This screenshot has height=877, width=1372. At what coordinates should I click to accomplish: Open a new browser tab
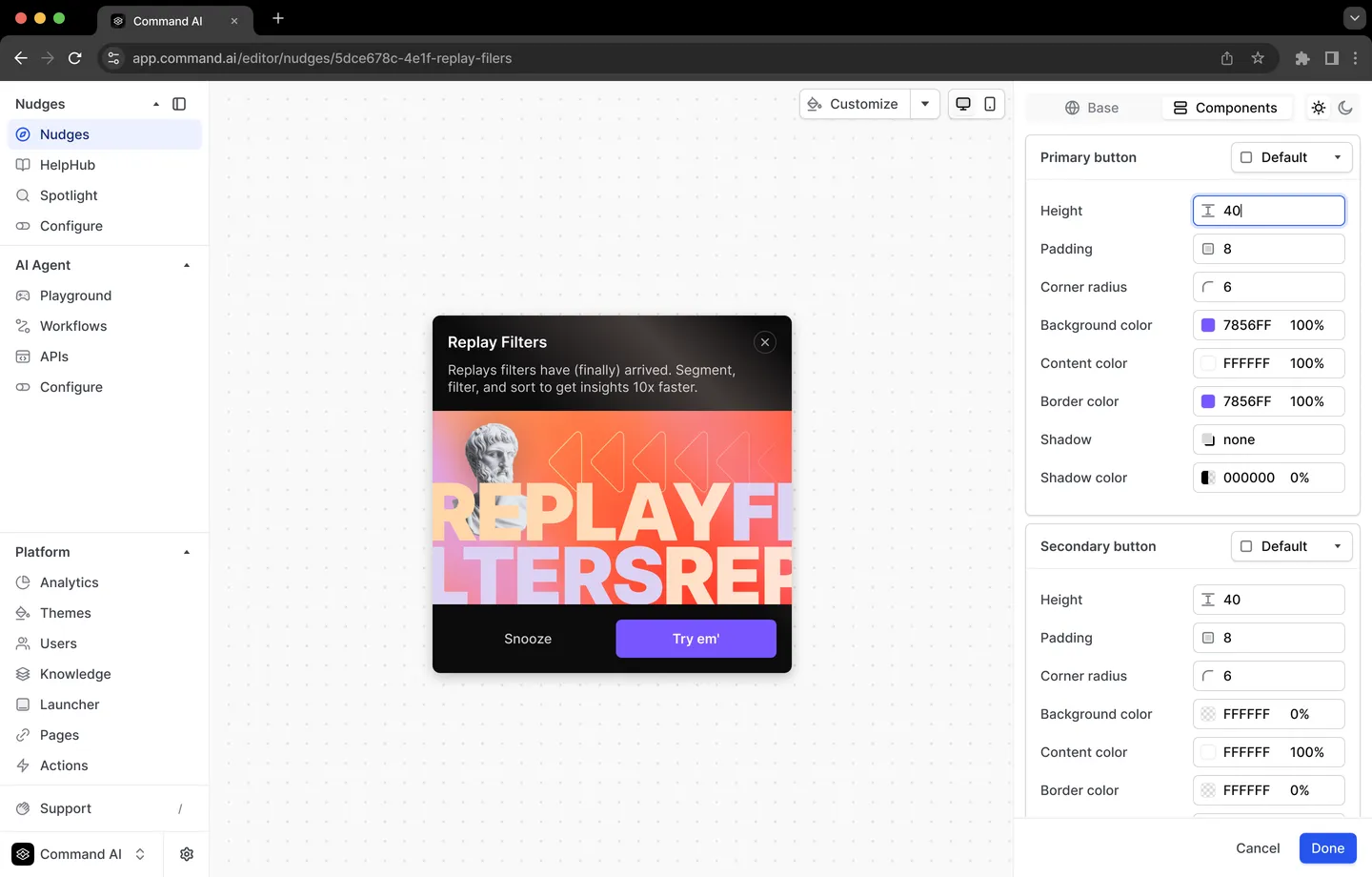[x=278, y=18]
